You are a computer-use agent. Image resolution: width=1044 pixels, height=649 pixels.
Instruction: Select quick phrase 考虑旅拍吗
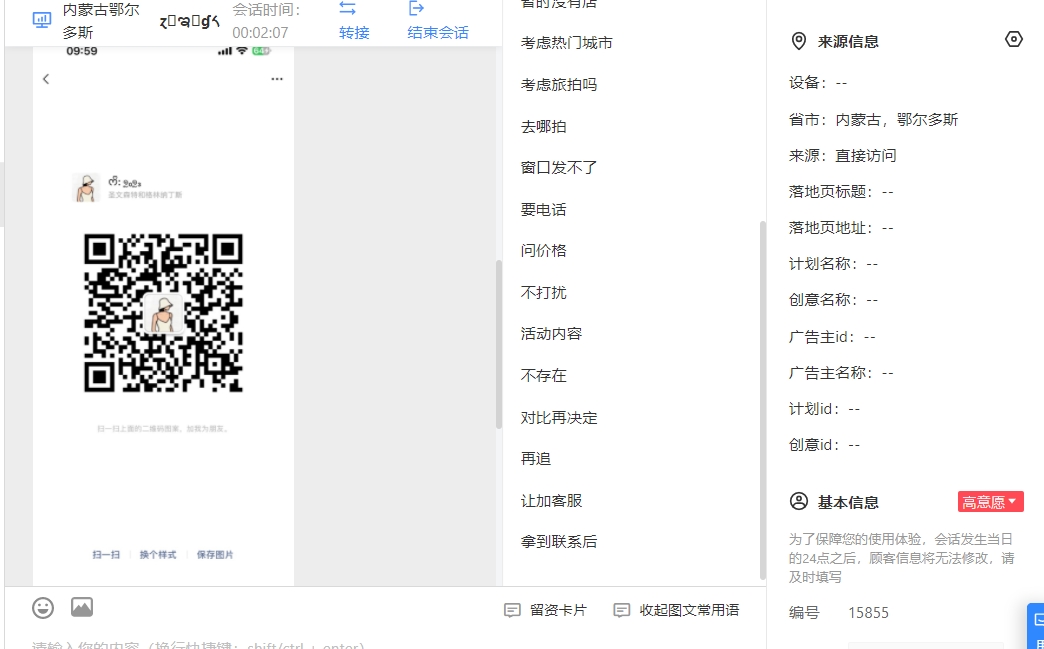coord(559,85)
